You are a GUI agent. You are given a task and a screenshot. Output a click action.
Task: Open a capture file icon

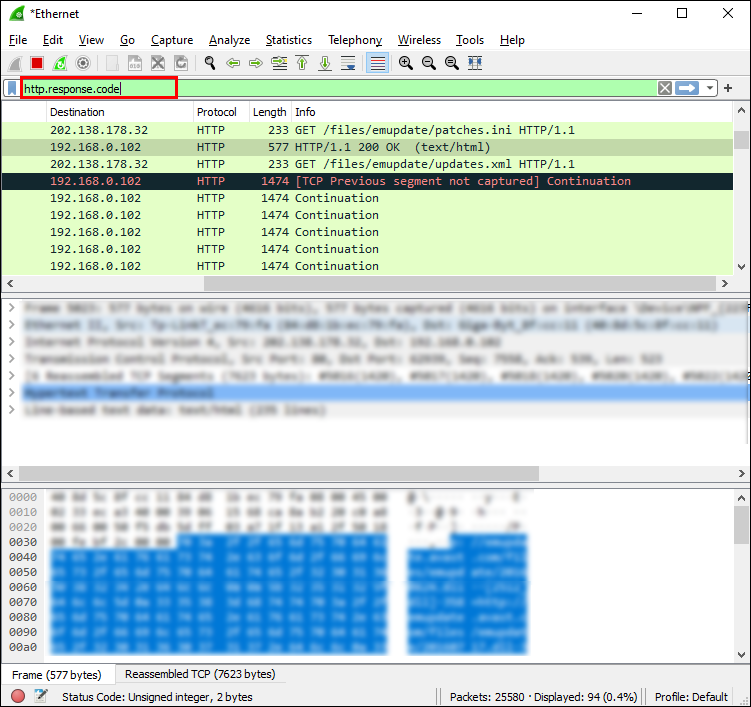pyautogui.click(x=112, y=63)
